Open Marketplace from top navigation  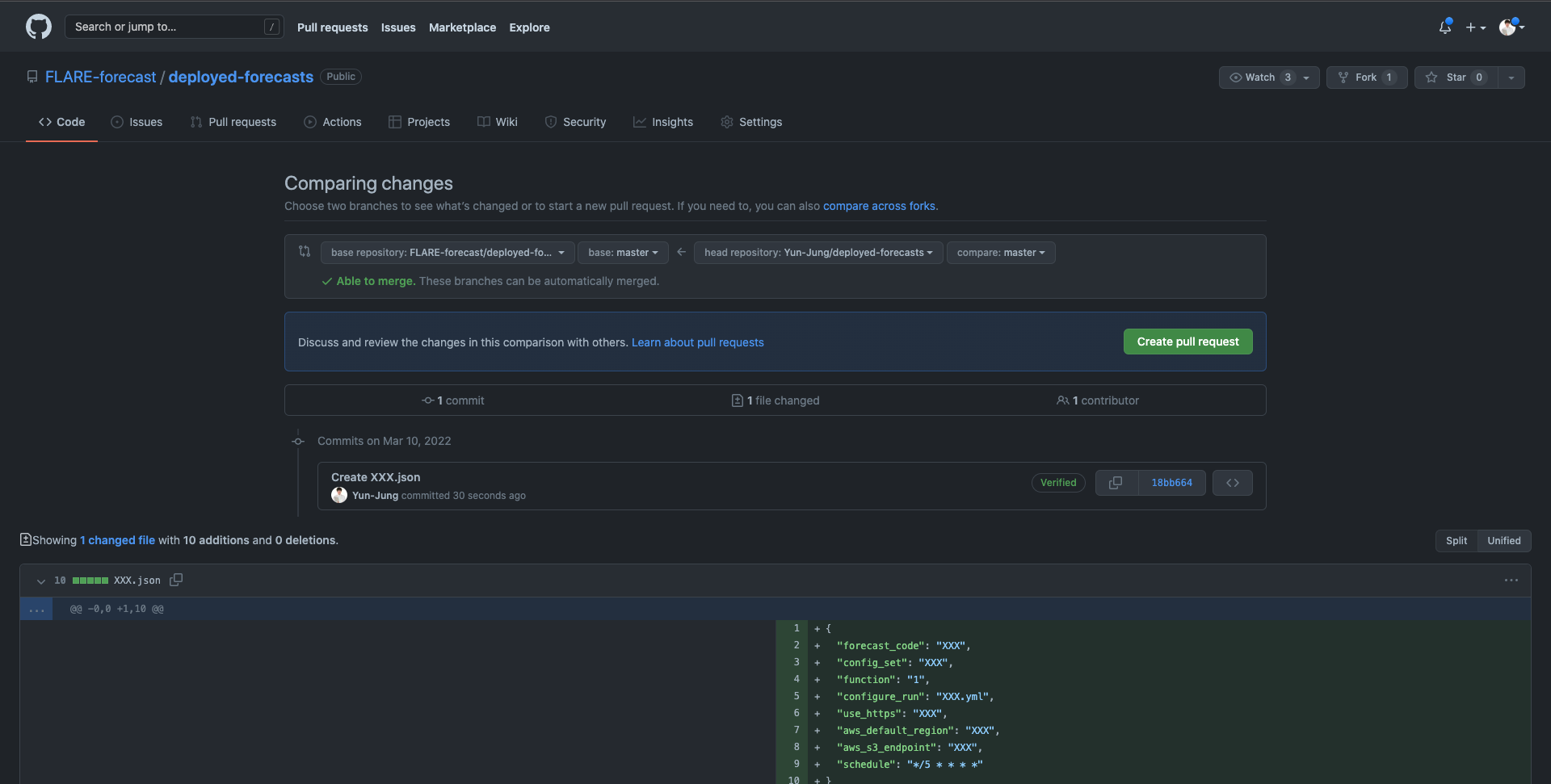(x=463, y=27)
